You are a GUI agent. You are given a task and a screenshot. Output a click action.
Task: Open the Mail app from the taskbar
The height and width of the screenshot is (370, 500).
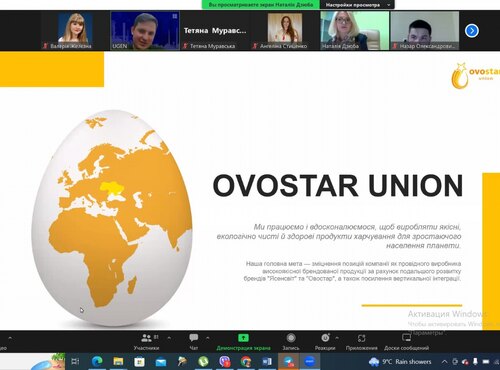point(160,362)
